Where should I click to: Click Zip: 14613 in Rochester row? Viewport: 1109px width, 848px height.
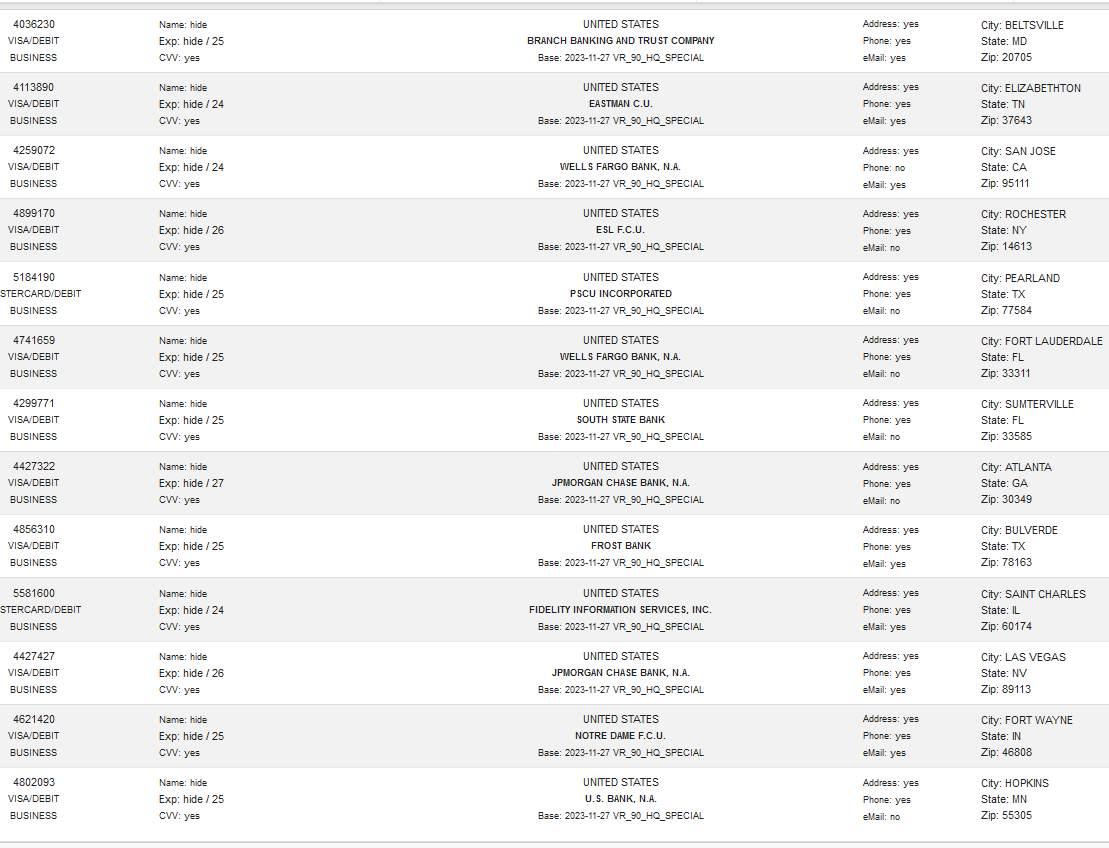click(1006, 247)
